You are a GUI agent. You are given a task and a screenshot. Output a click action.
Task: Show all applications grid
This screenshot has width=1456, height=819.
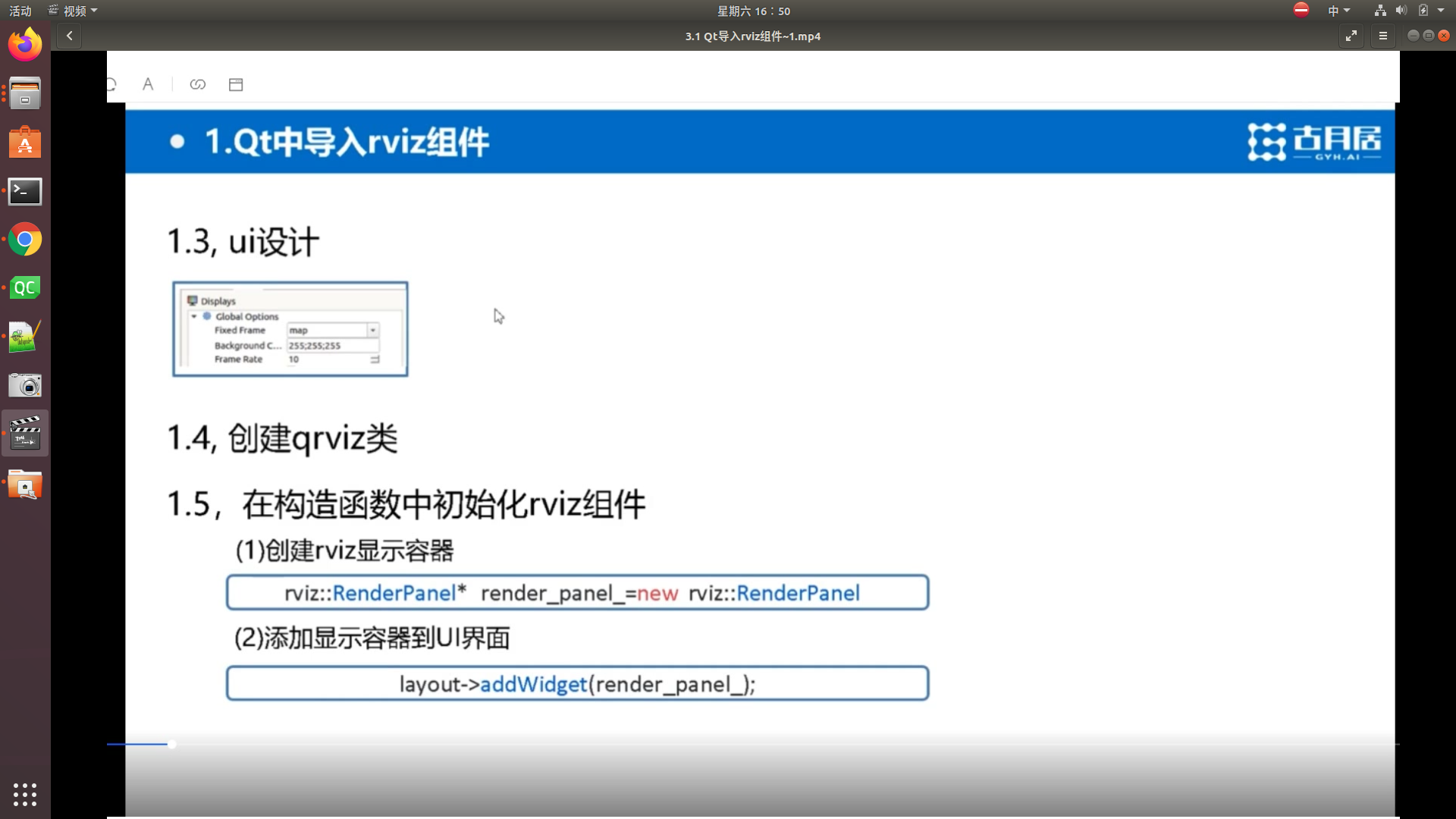[x=25, y=794]
